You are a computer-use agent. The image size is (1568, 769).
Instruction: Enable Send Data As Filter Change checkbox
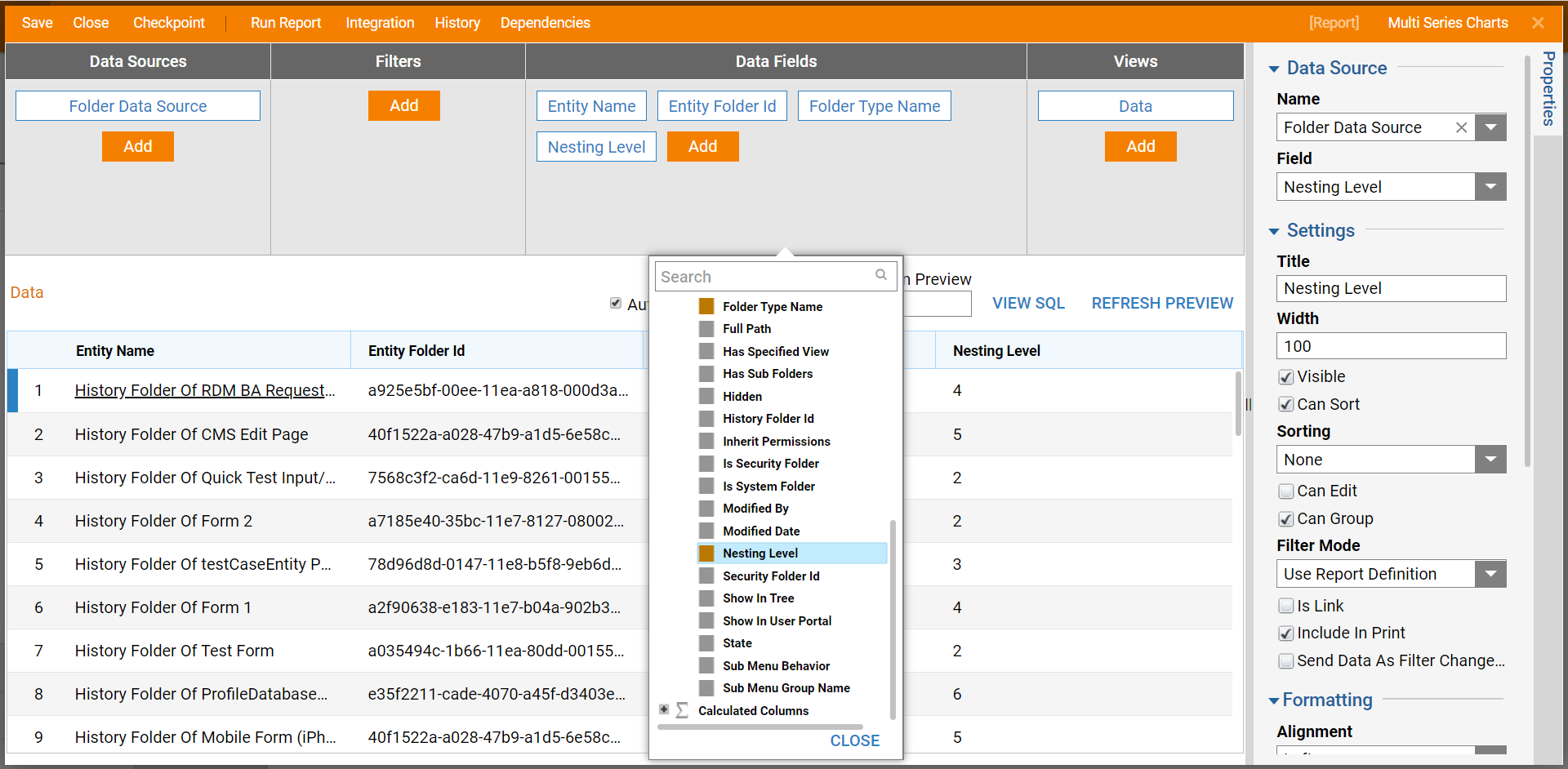1286,660
